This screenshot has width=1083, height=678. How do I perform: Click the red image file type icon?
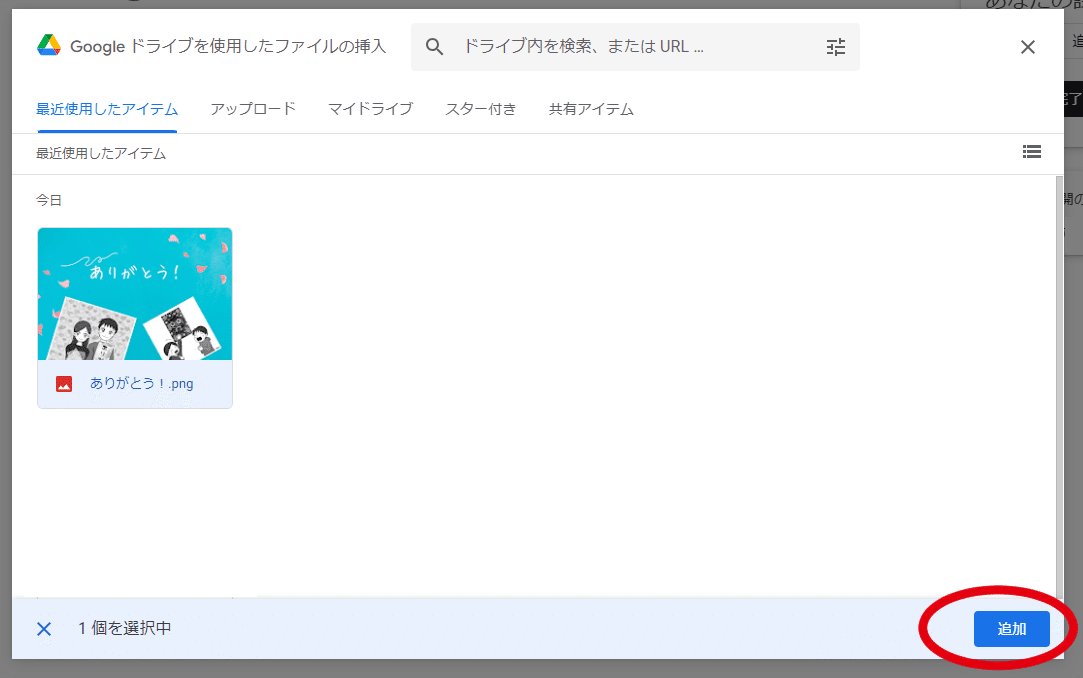[x=64, y=384]
